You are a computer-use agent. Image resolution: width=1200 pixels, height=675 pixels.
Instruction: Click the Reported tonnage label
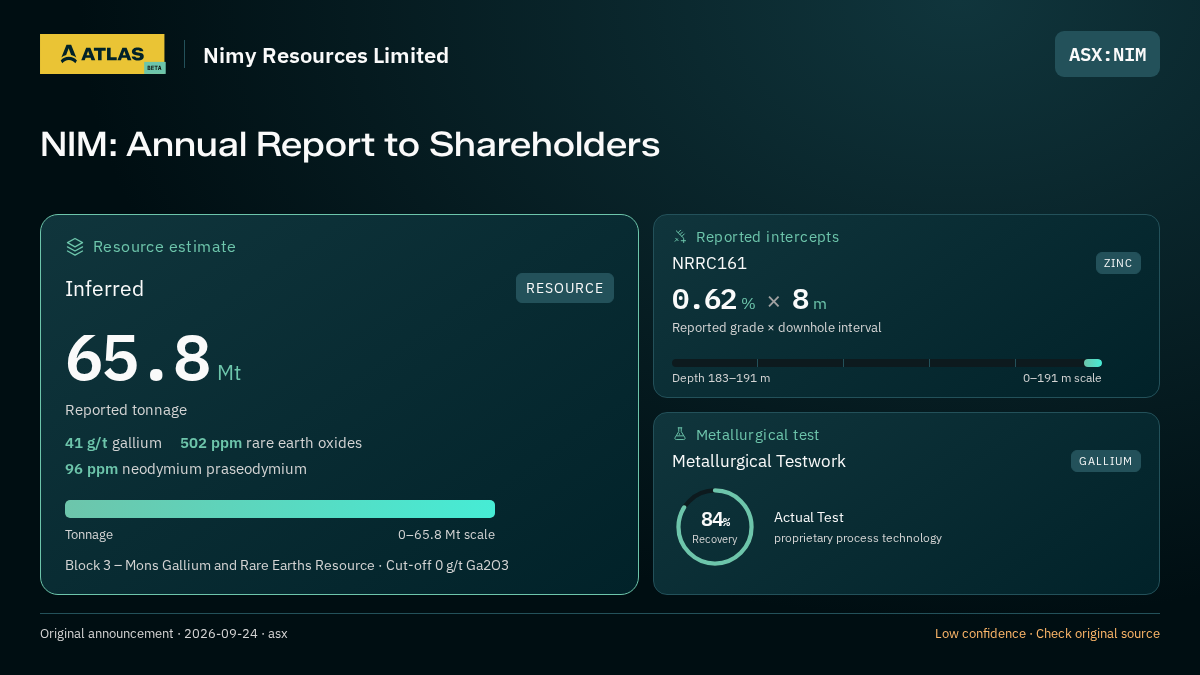point(126,410)
